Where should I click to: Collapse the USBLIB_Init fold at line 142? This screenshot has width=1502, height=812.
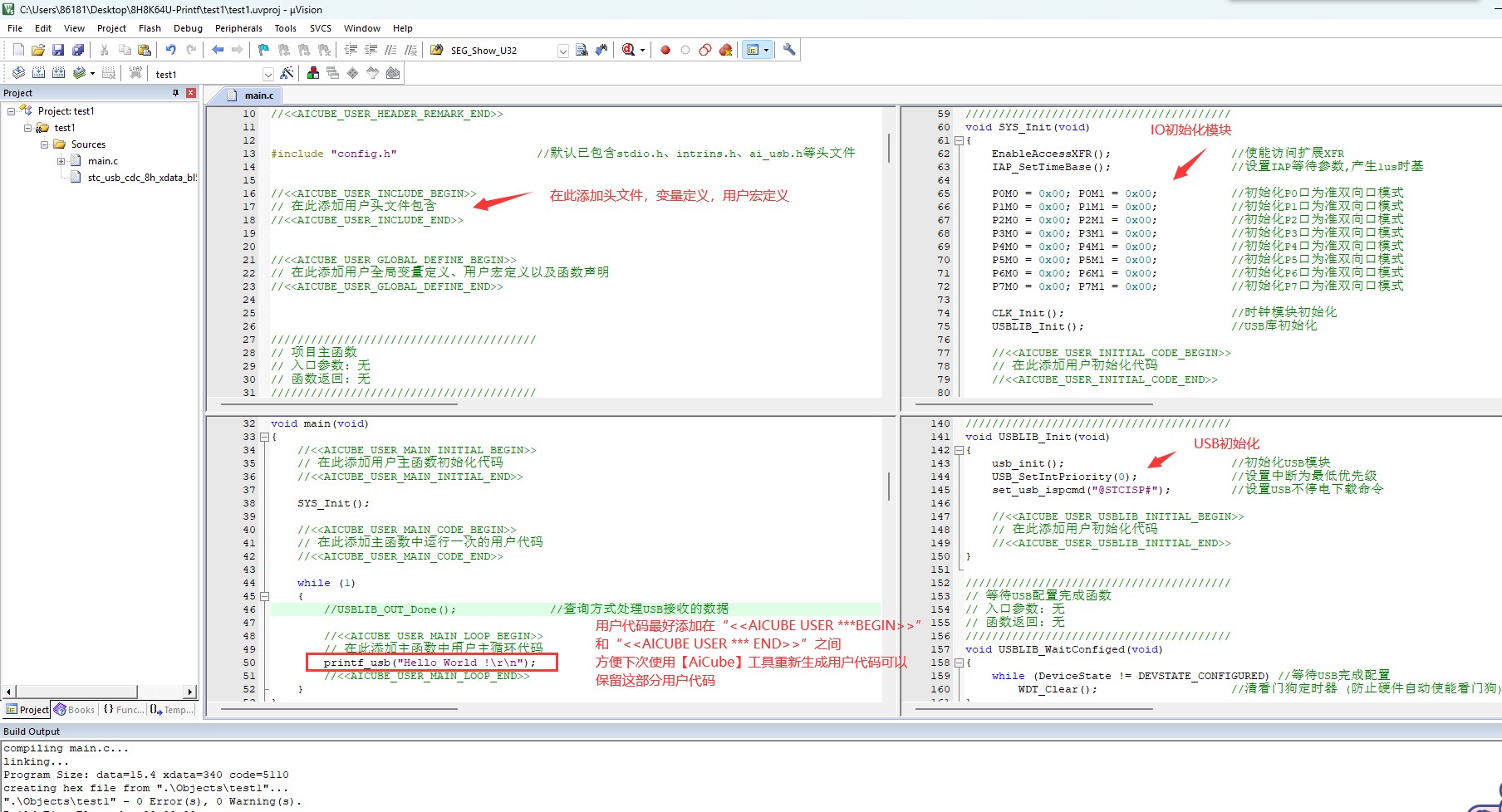(959, 450)
